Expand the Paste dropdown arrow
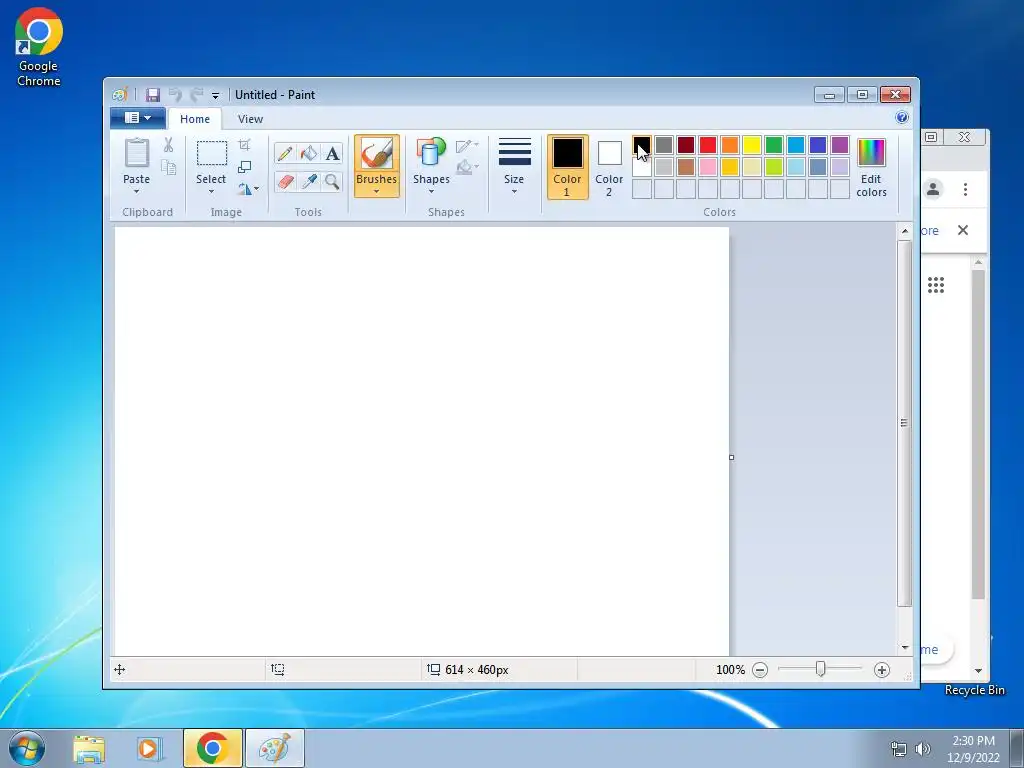The width and height of the screenshot is (1024, 768). [x=136, y=192]
